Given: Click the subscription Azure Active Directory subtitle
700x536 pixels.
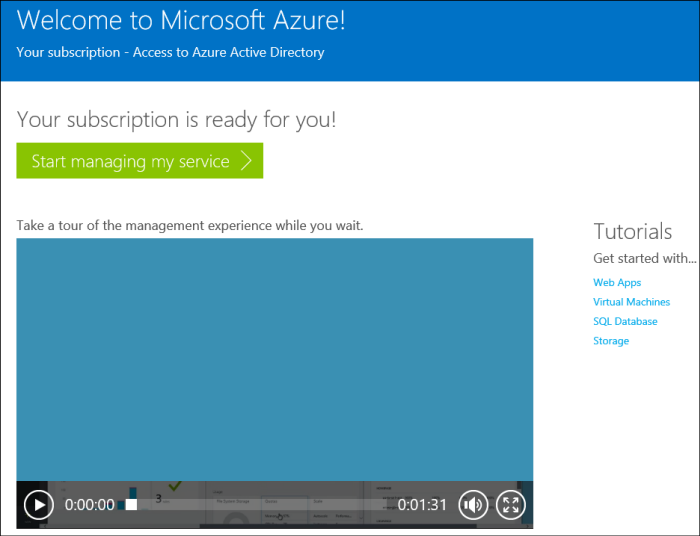Looking at the screenshot, I should [170, 52].
